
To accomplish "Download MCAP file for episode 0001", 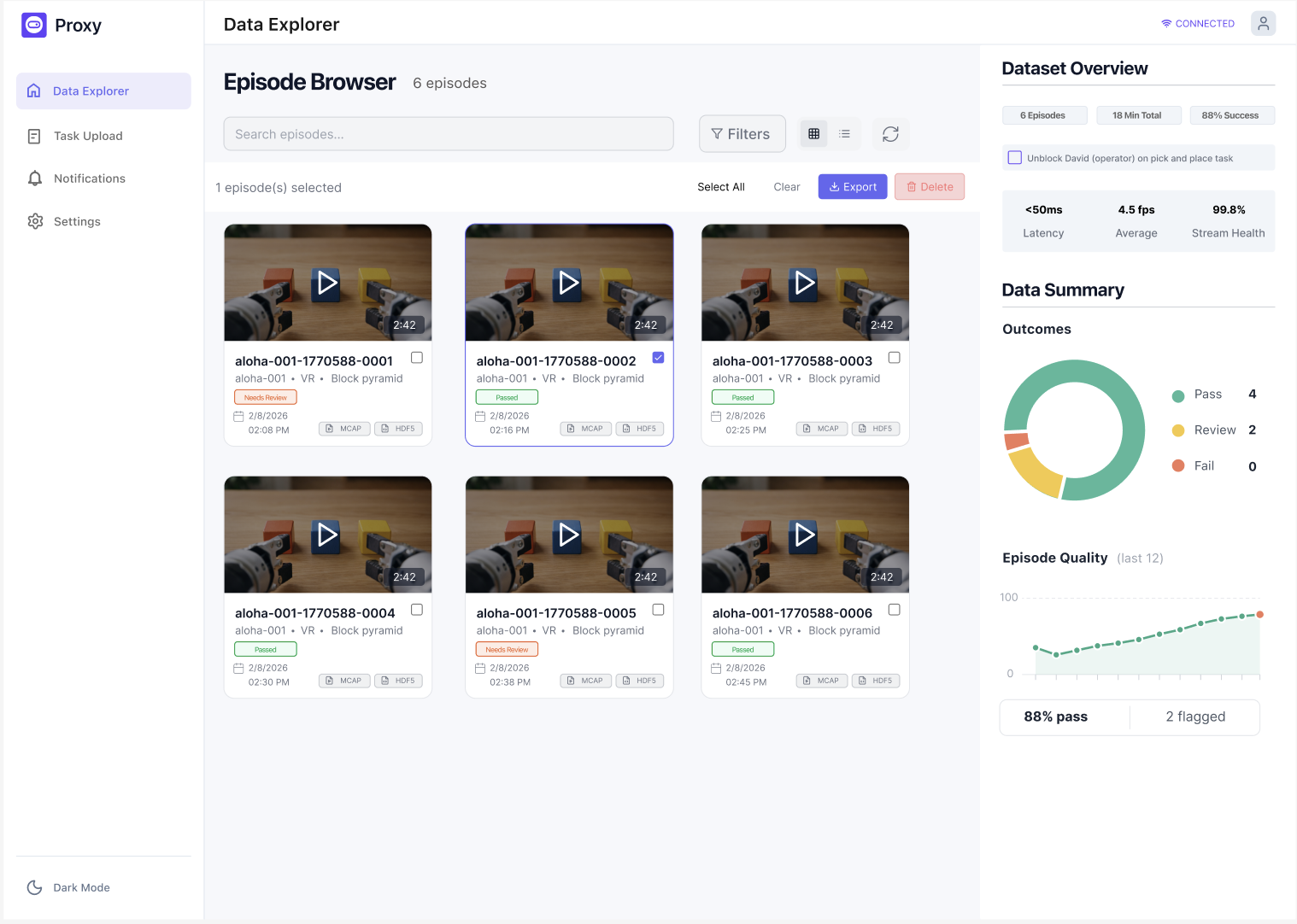I will (x=344, y=429).
